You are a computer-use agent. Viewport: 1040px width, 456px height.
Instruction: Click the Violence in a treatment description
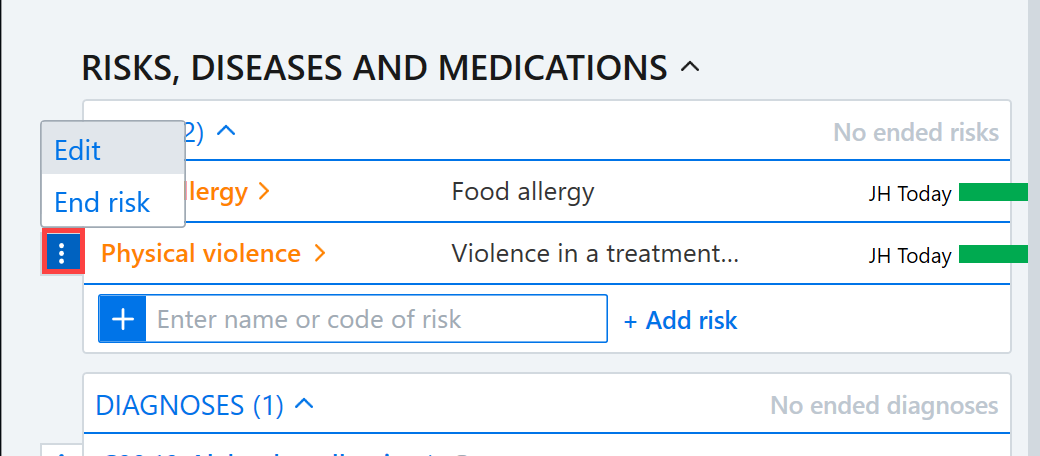click(595, 253)
